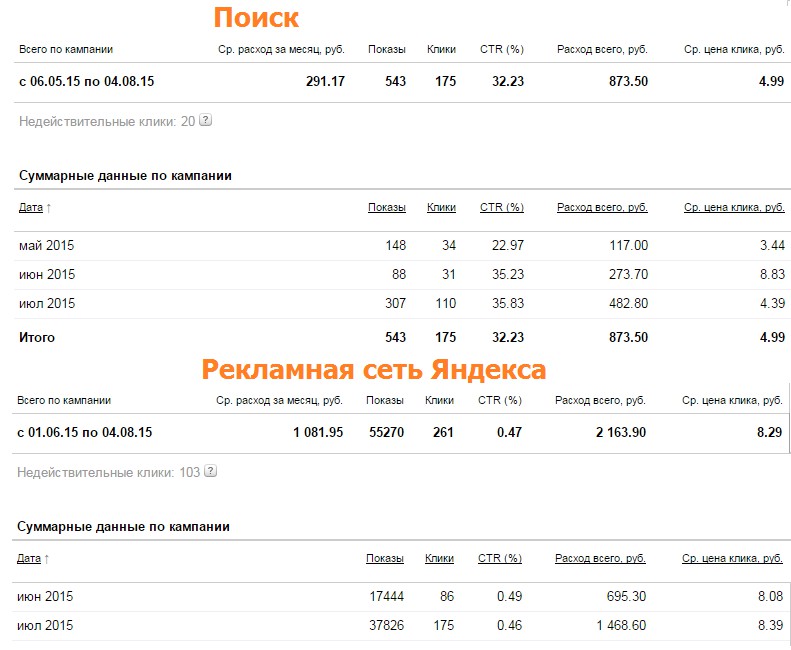Sort Поиск table by Ср. цена клика
The height and width of the screenshot is (650, 791).
[734, 207]
